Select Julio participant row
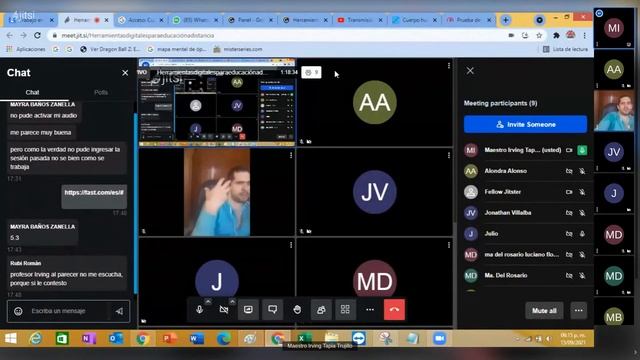The height and width of the screenshot is (360, 640). [525, 233]
